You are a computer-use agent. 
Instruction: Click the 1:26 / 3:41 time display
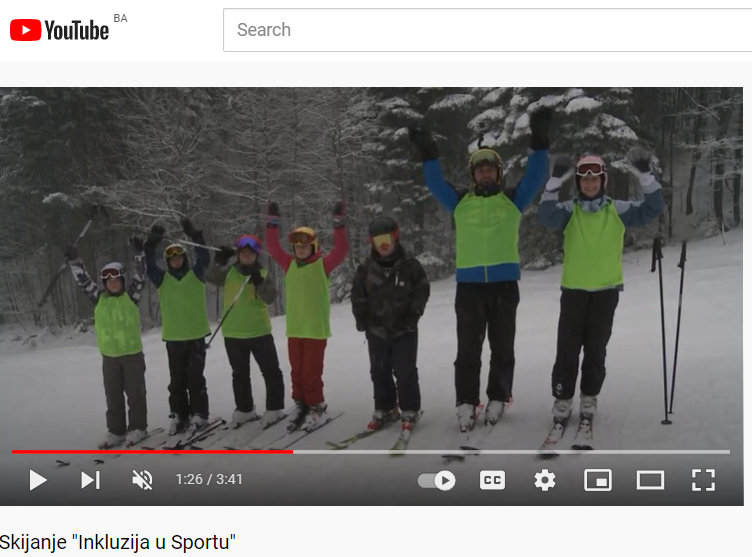pos(209,479)
